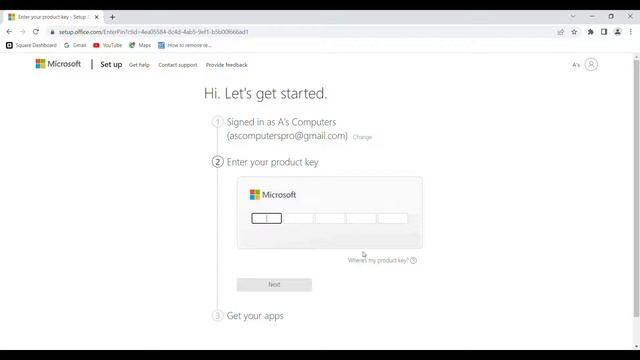640x360 pixels.
Task: Go back using the browser back arrow
Action: point(9,32)
